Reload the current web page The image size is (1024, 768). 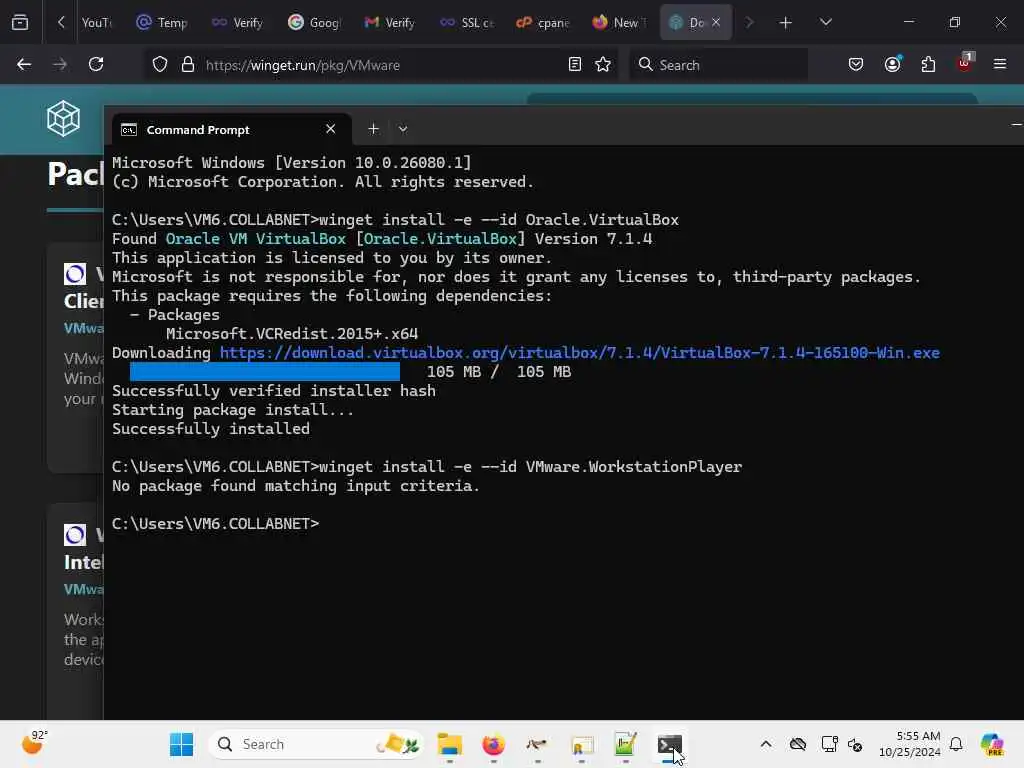pyautogui.click(x=96, y=64)
